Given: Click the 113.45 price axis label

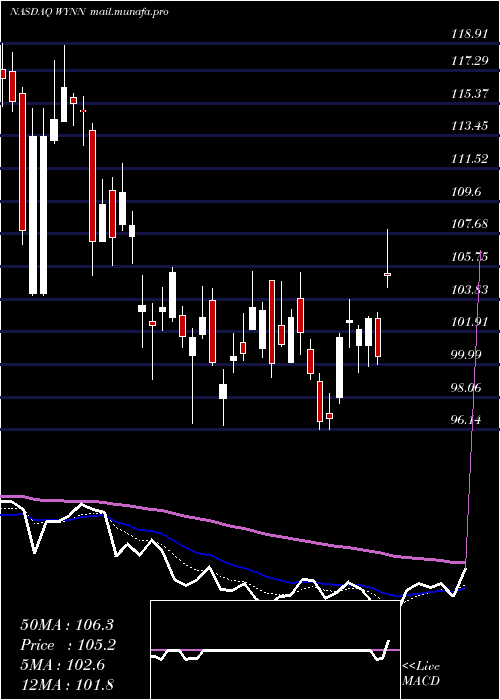Looking at the screenshot, I should click(469, 126).
